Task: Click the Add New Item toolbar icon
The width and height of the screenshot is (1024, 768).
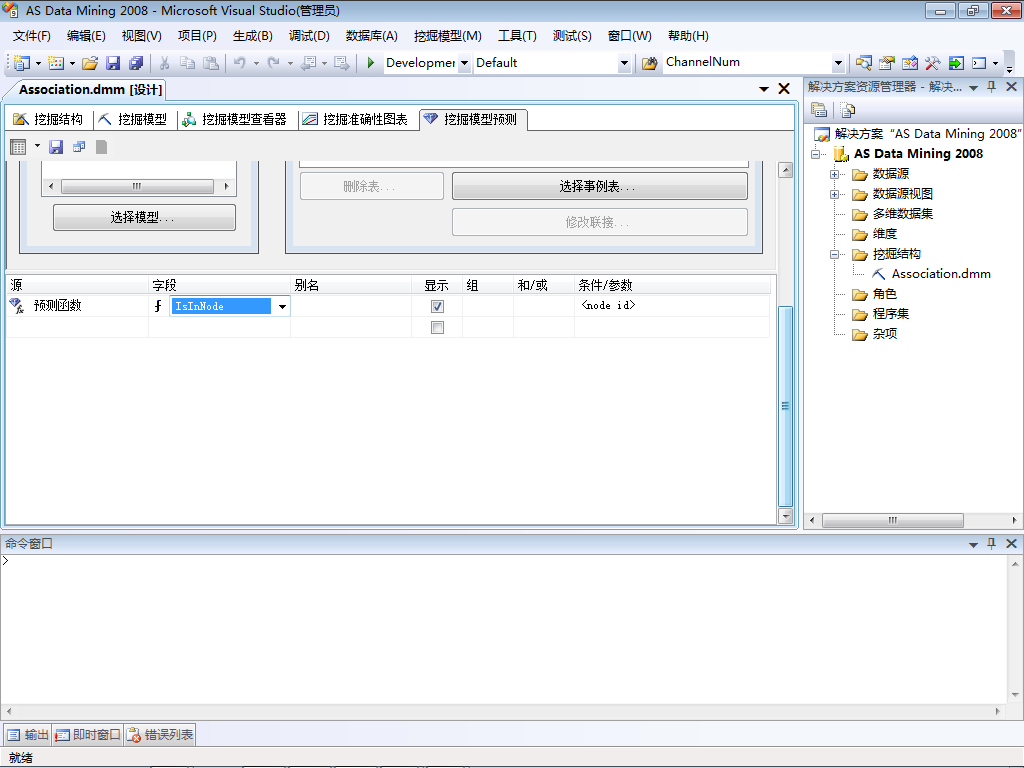Action: tap(56, 63)
